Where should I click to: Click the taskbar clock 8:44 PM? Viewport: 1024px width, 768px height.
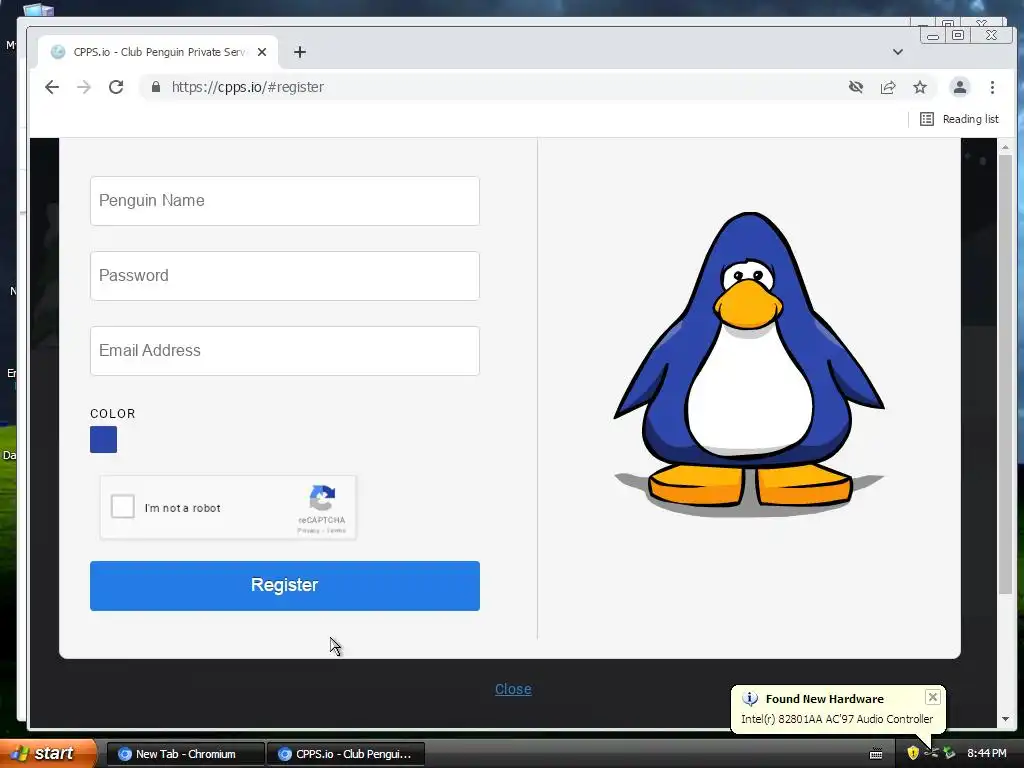[987, 754]
